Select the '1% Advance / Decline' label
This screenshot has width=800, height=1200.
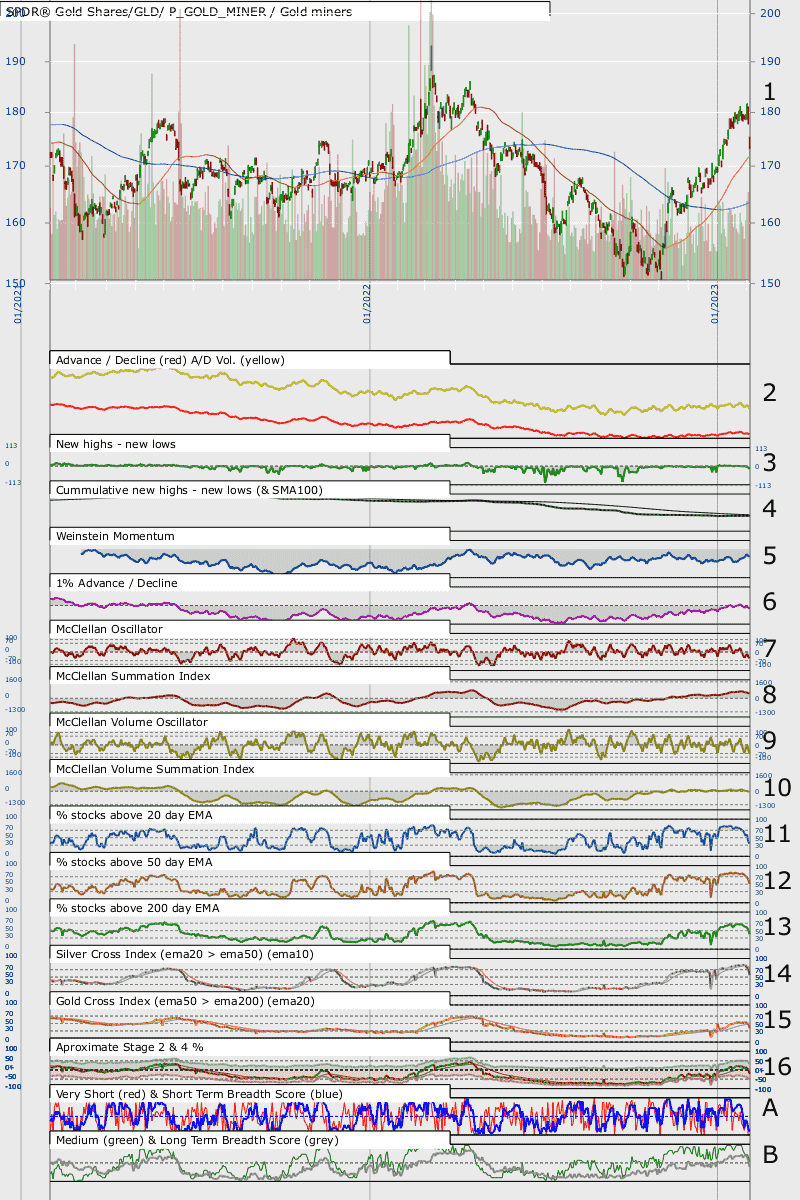(x=117, y=582)
